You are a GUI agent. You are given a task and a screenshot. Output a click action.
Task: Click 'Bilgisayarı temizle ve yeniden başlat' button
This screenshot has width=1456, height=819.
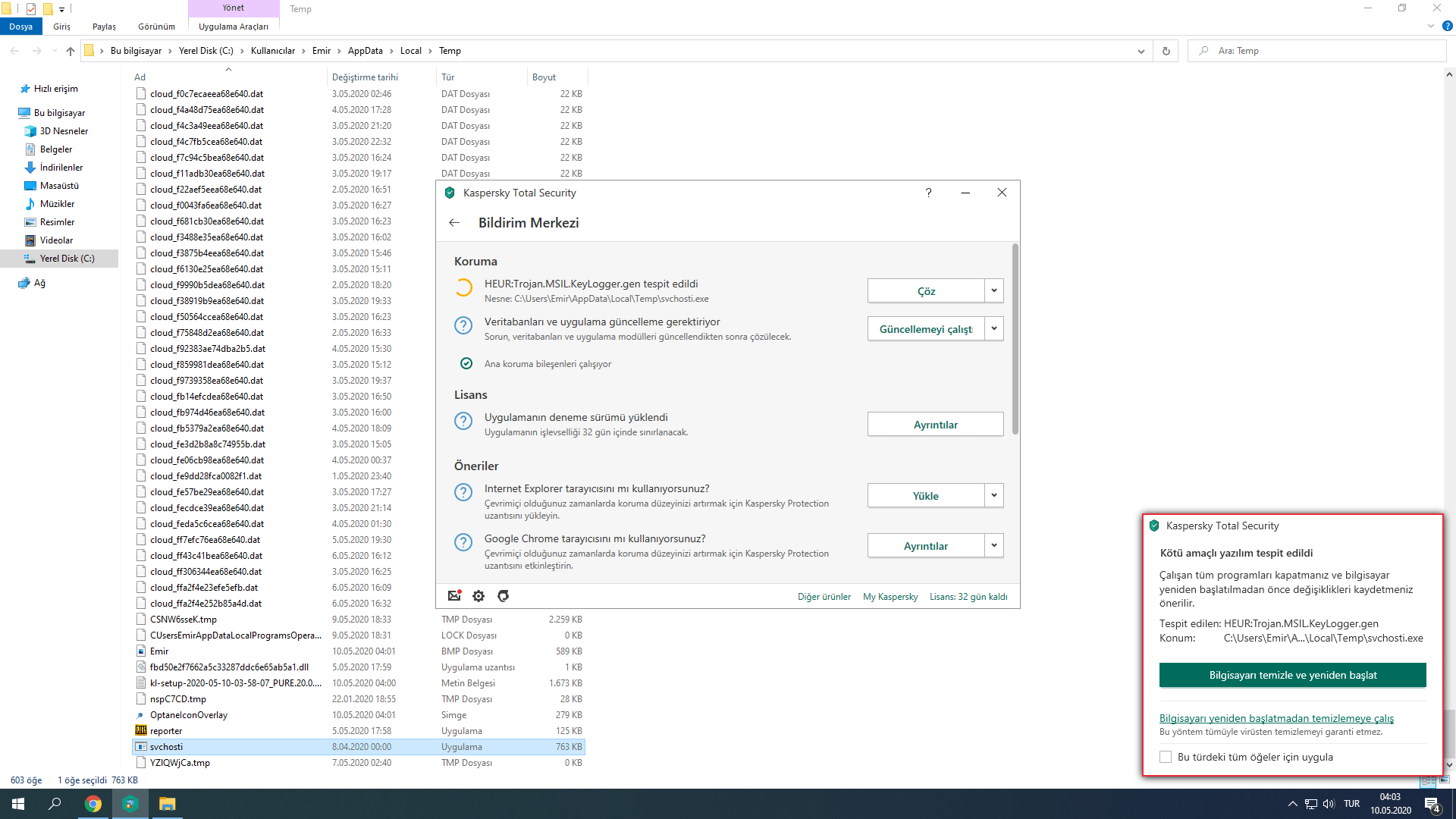[1292, 675]
